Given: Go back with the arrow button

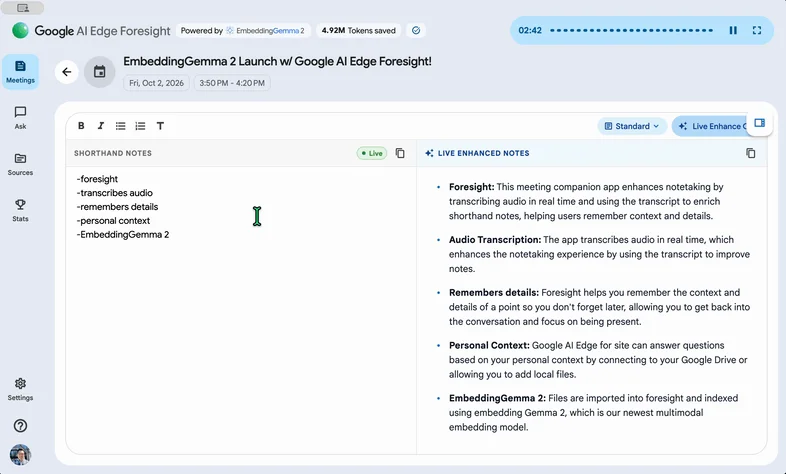Looking at the screenshot, I should pos(67,72).
